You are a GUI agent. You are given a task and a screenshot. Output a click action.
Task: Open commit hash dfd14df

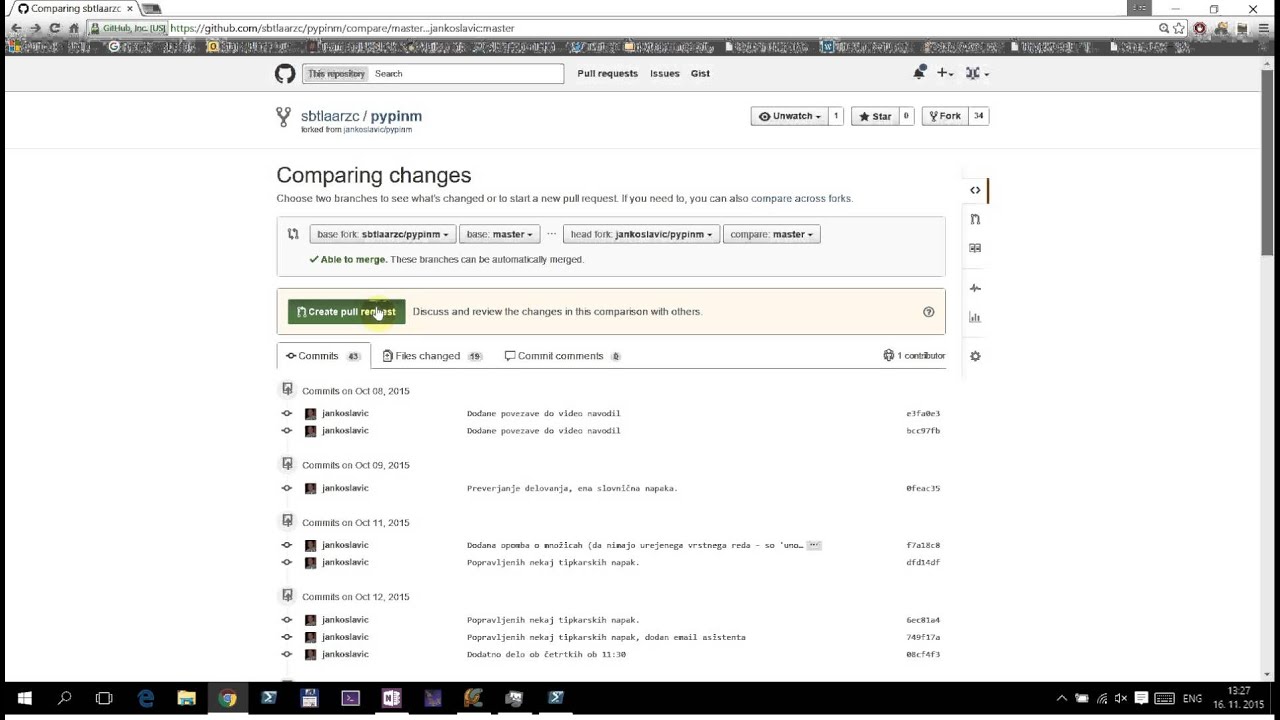point(923,563)
